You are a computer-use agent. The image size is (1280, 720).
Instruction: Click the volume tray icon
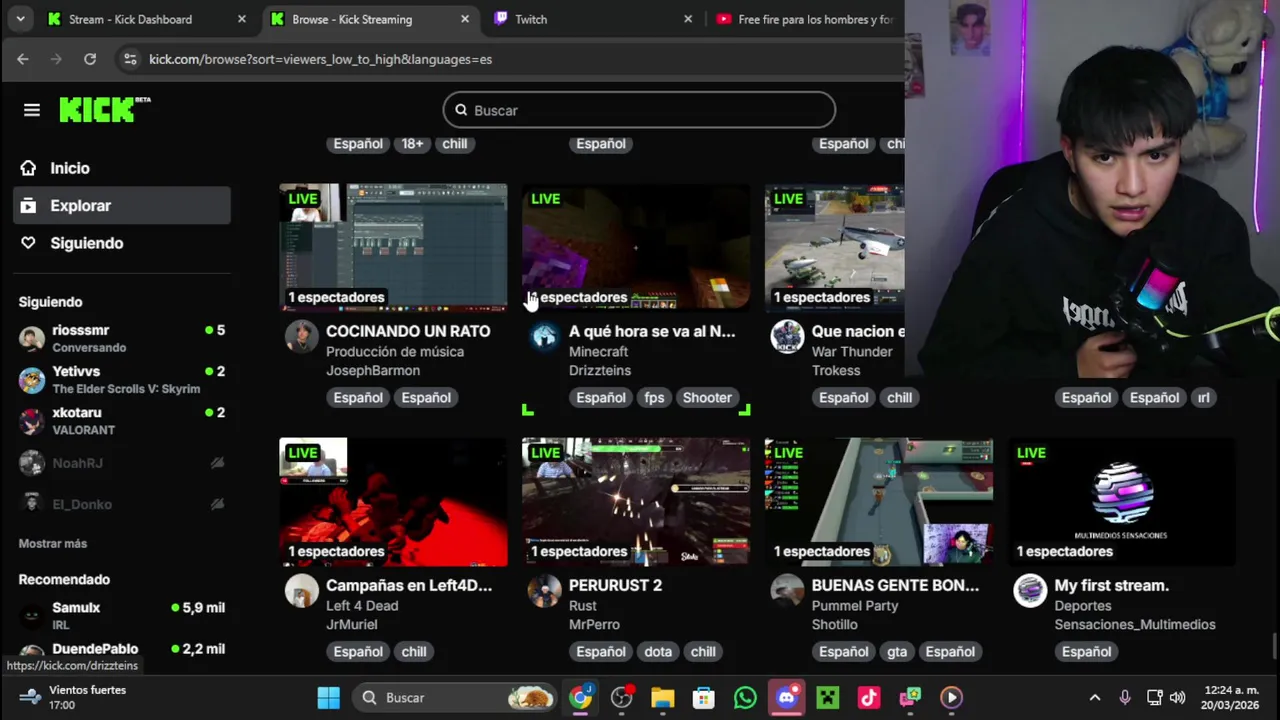pos(1177,697)
